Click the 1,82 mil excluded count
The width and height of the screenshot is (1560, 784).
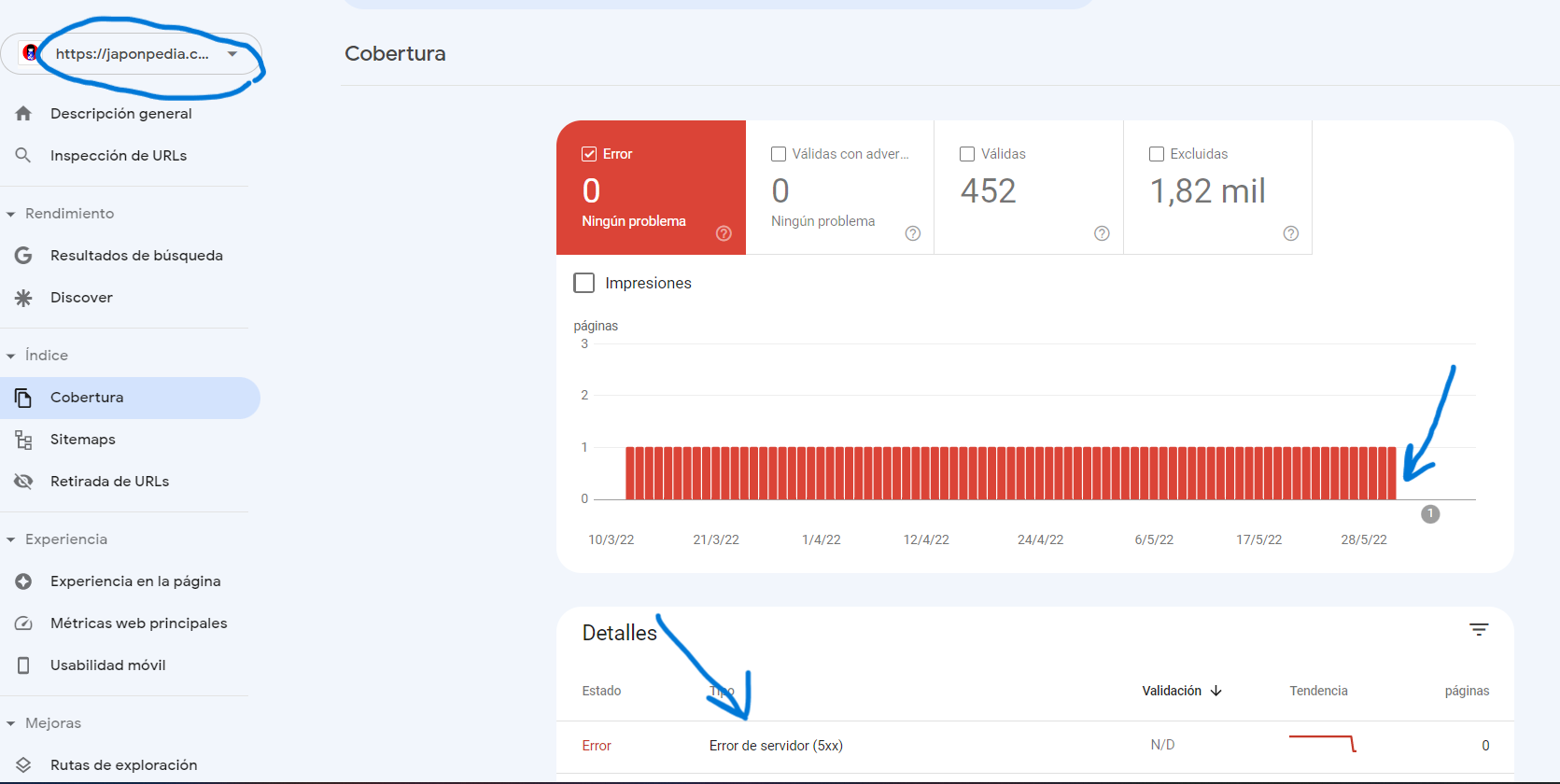point(1207,191)
